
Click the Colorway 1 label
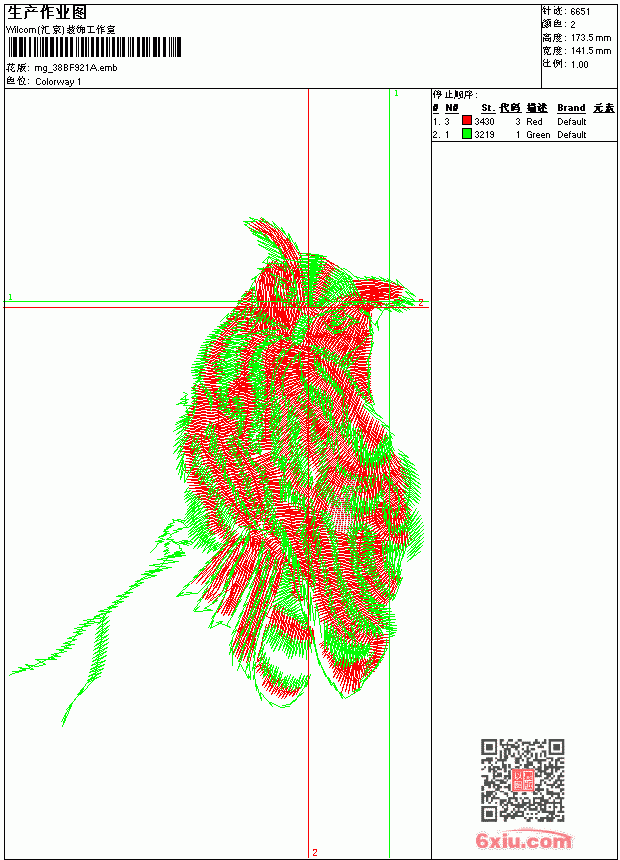tap(58, 82)
